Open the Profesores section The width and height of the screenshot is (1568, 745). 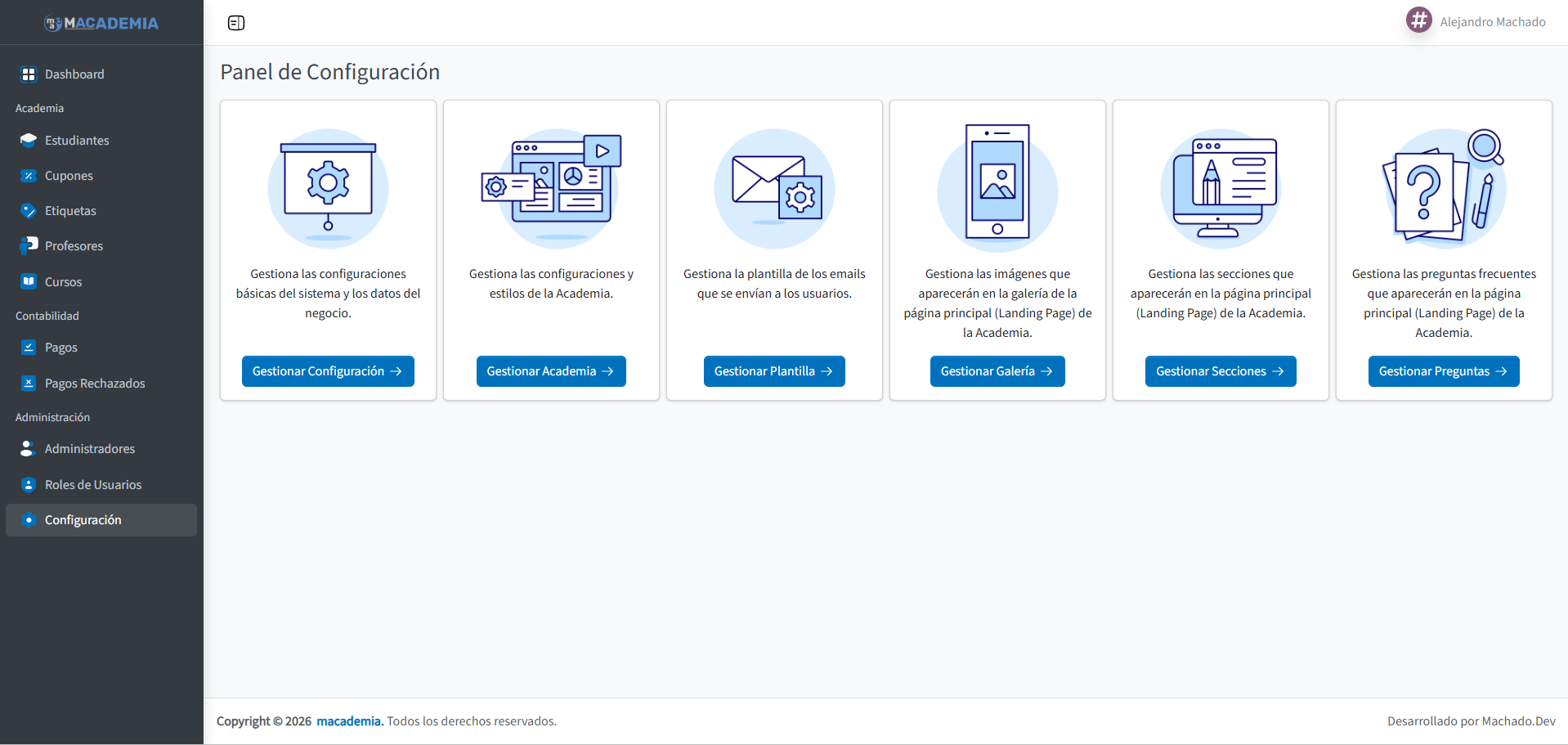[74, 245]
